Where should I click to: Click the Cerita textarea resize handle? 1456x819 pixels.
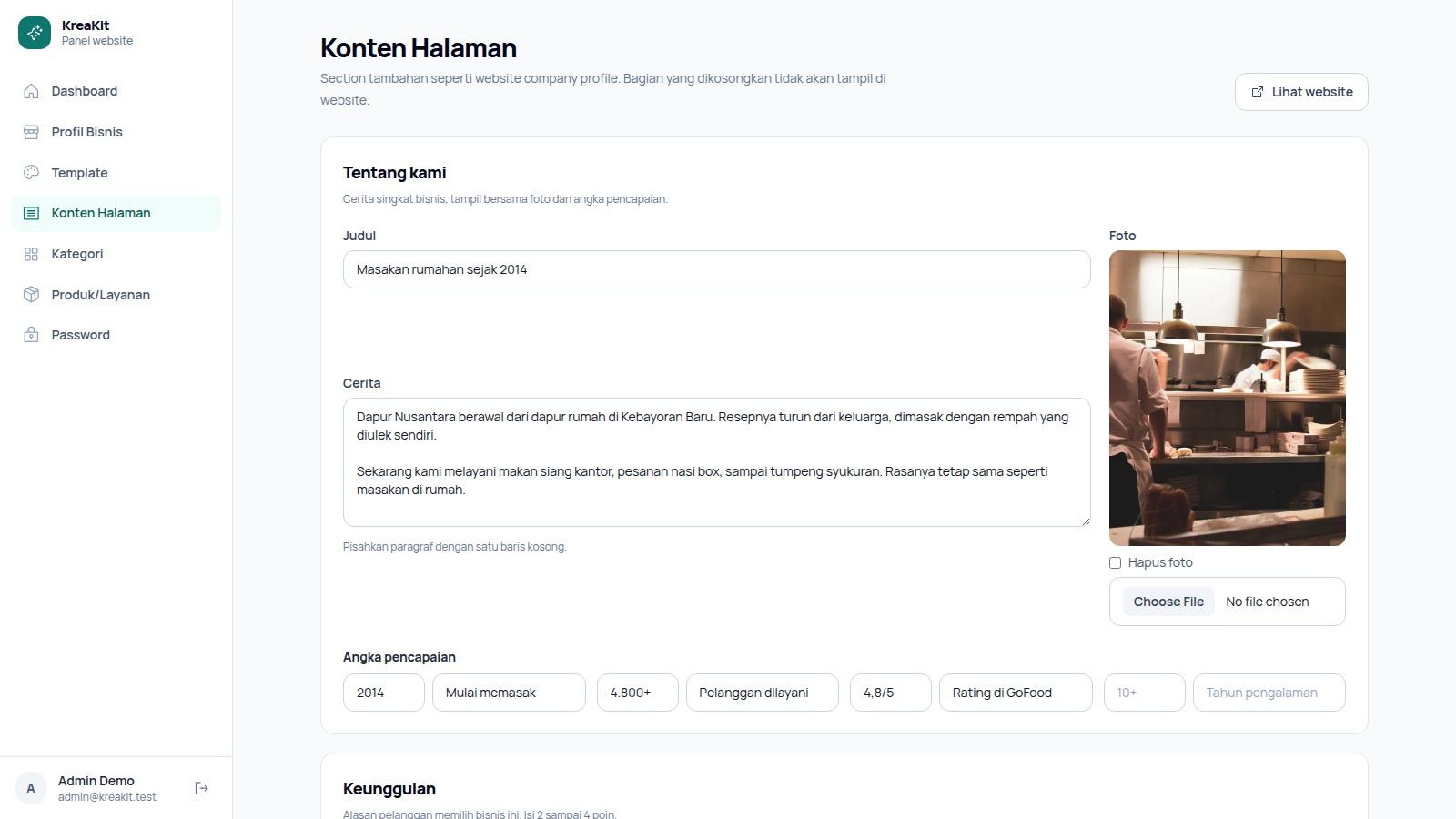(1085, 521)
